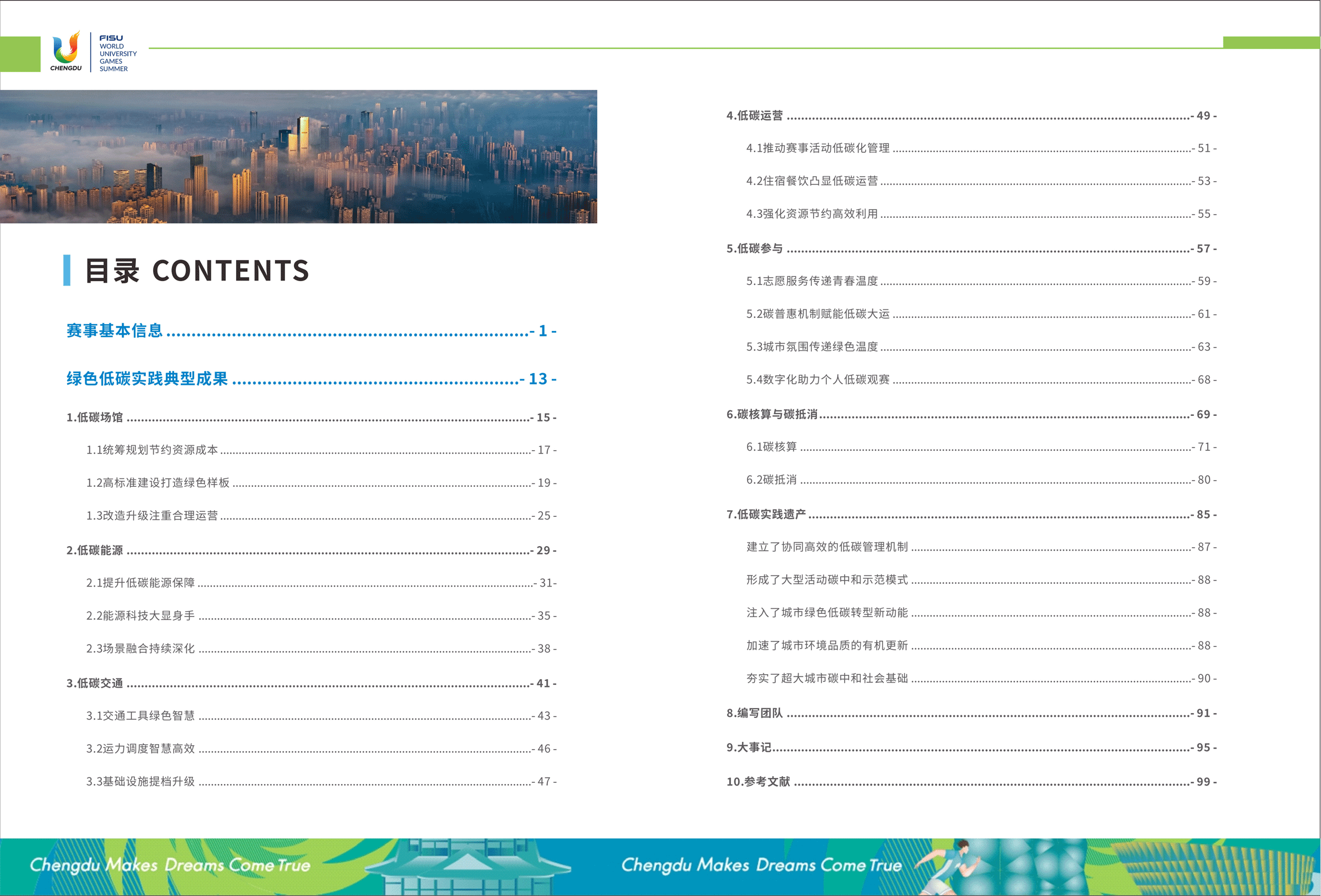The width and height of the screenshot is (1321, 896).
Task: Click the runner illustration in footer banner
Action: tap(949, 867)
